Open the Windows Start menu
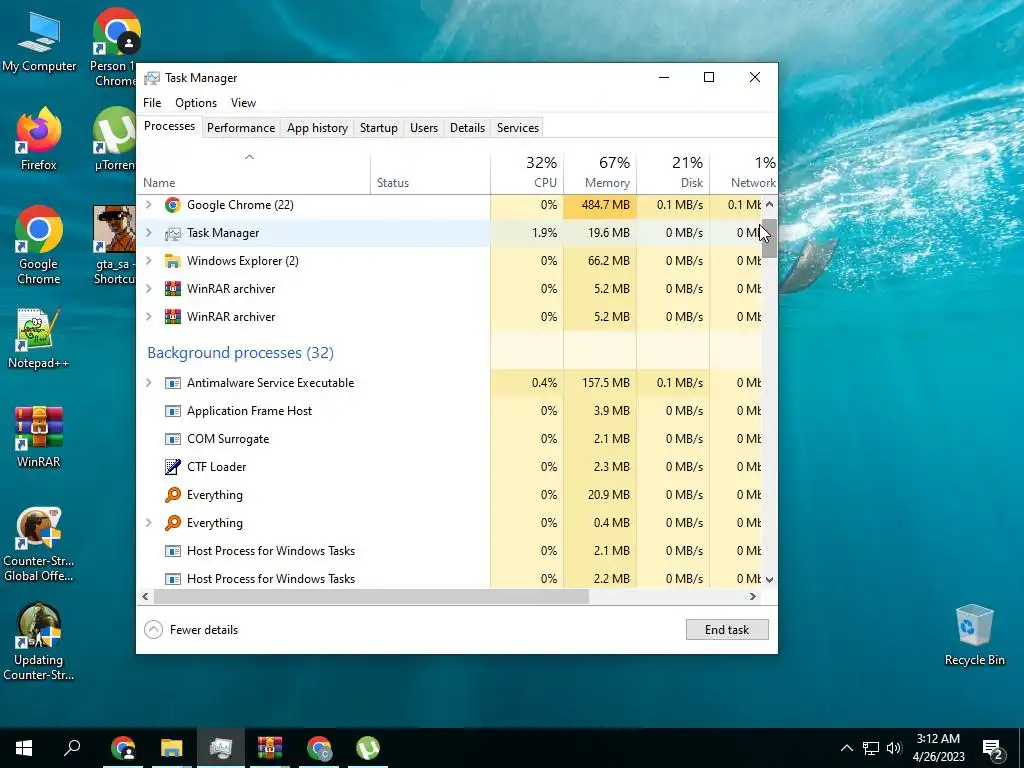The width and height of the screenshot is (1024, 768). pos(24,748)
